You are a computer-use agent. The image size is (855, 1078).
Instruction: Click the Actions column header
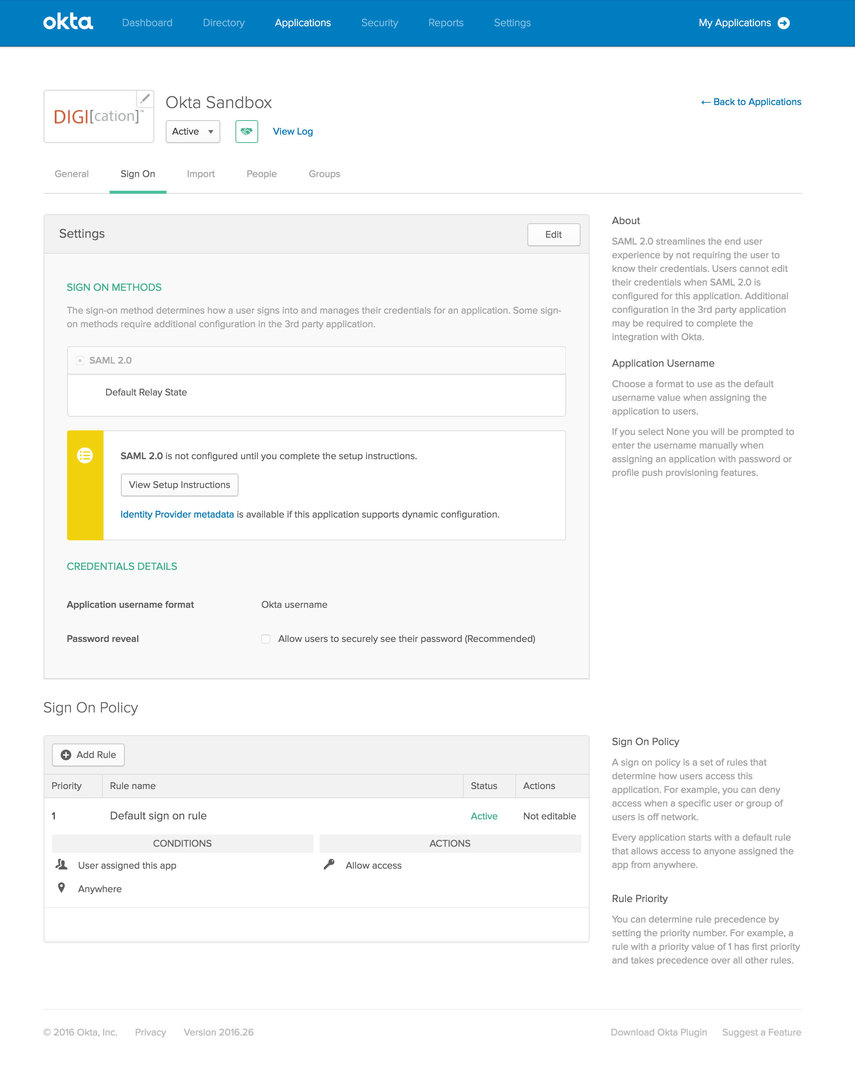click(x=539, y=786)
